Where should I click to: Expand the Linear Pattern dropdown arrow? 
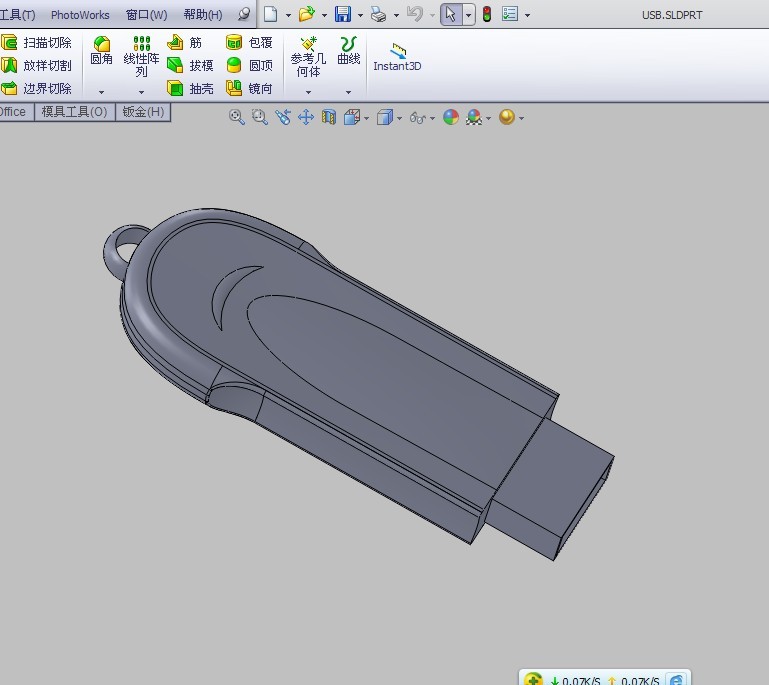(x=141, y=92)
